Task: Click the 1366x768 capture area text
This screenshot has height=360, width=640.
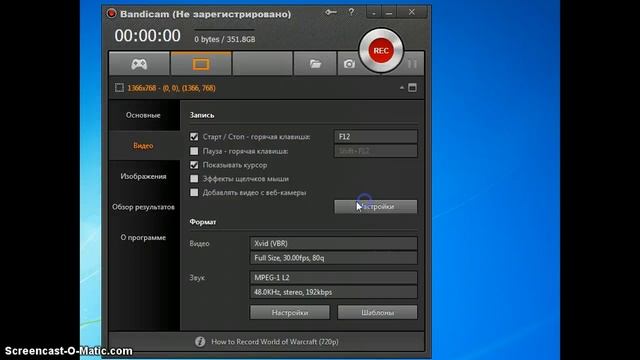Action: coord(171,88)
